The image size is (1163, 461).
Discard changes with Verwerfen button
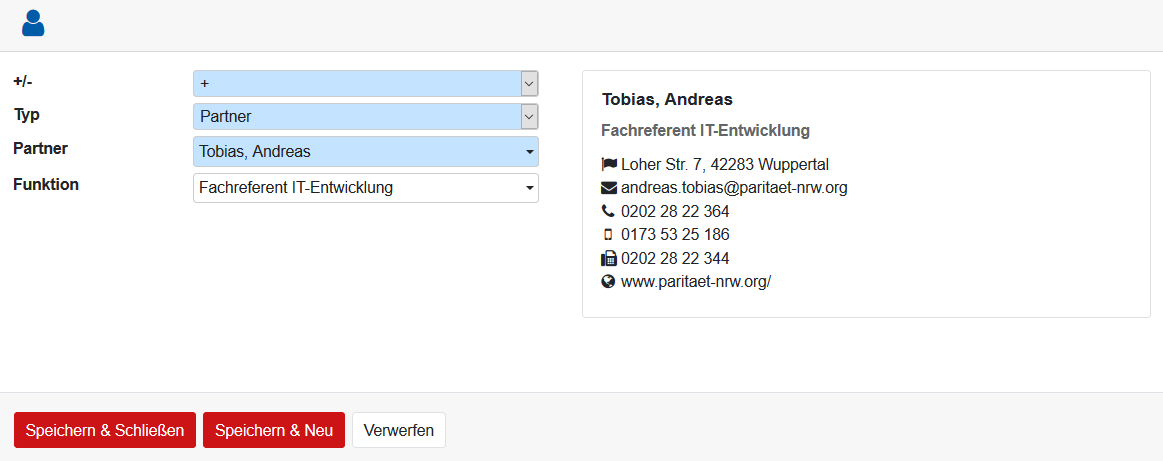pyautogui.click(x=399, y=430)
